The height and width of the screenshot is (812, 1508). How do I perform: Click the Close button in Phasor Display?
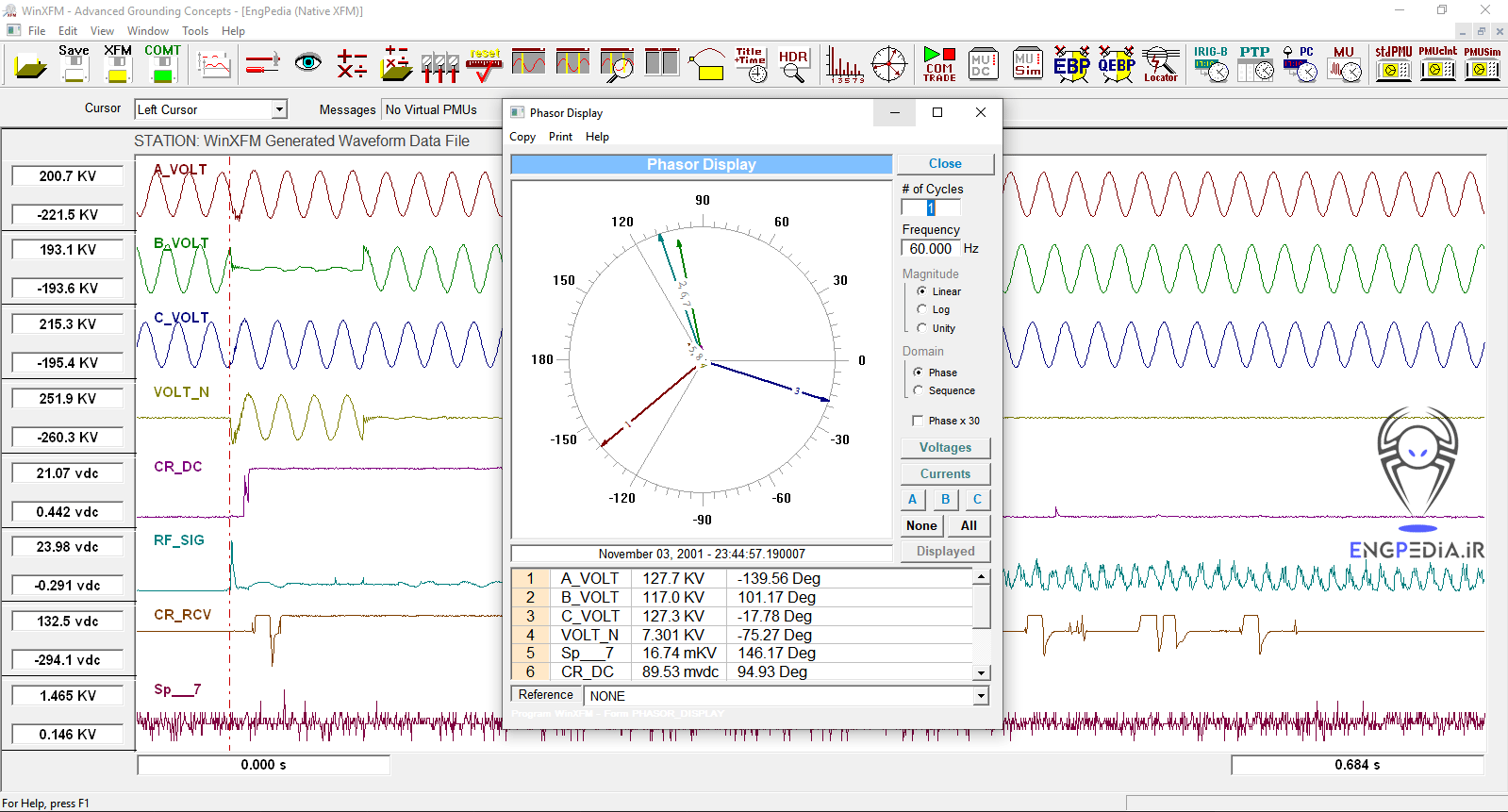tap(945, 164)
